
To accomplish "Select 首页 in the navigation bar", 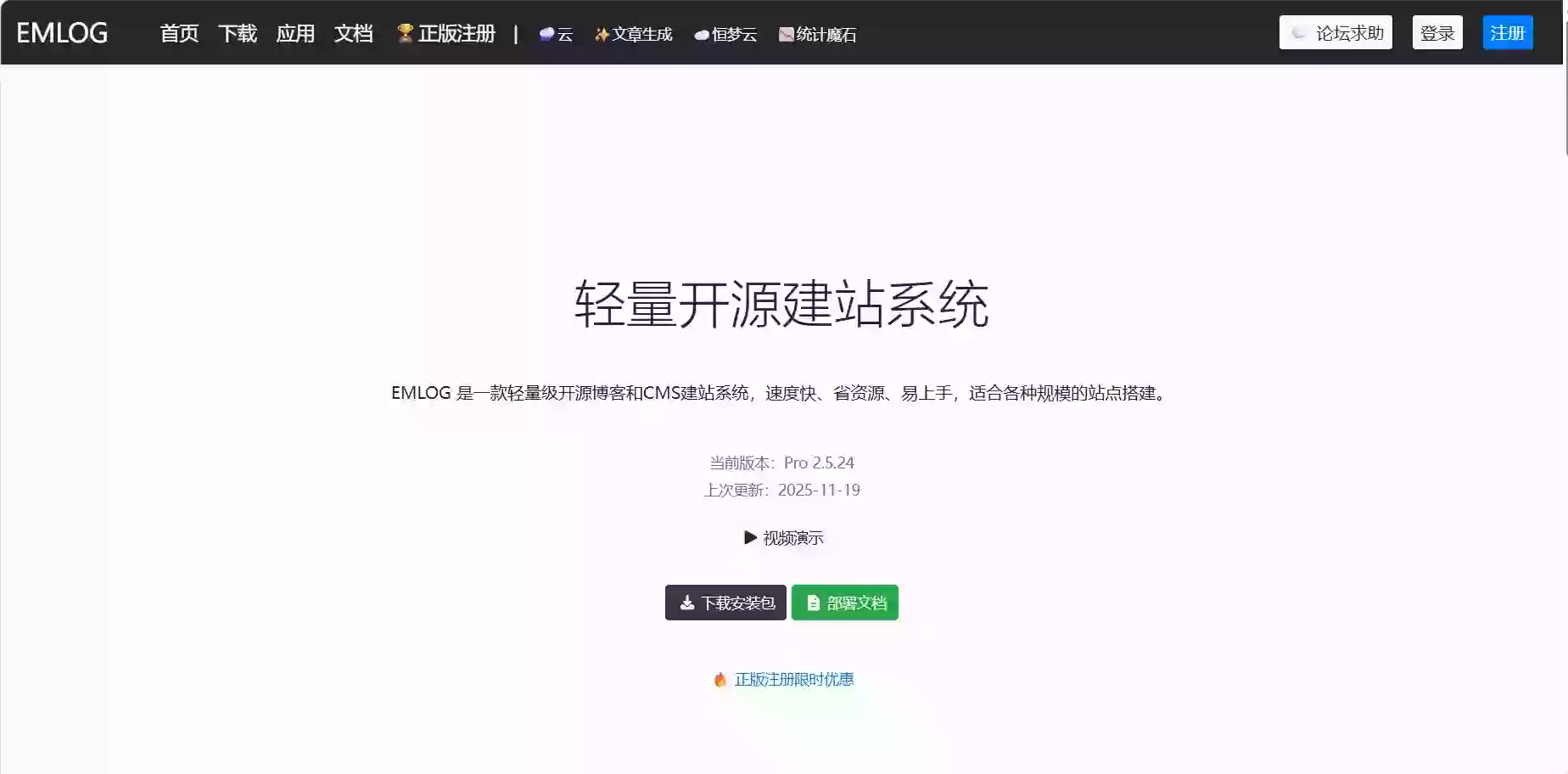I will (x=179, y=34).
